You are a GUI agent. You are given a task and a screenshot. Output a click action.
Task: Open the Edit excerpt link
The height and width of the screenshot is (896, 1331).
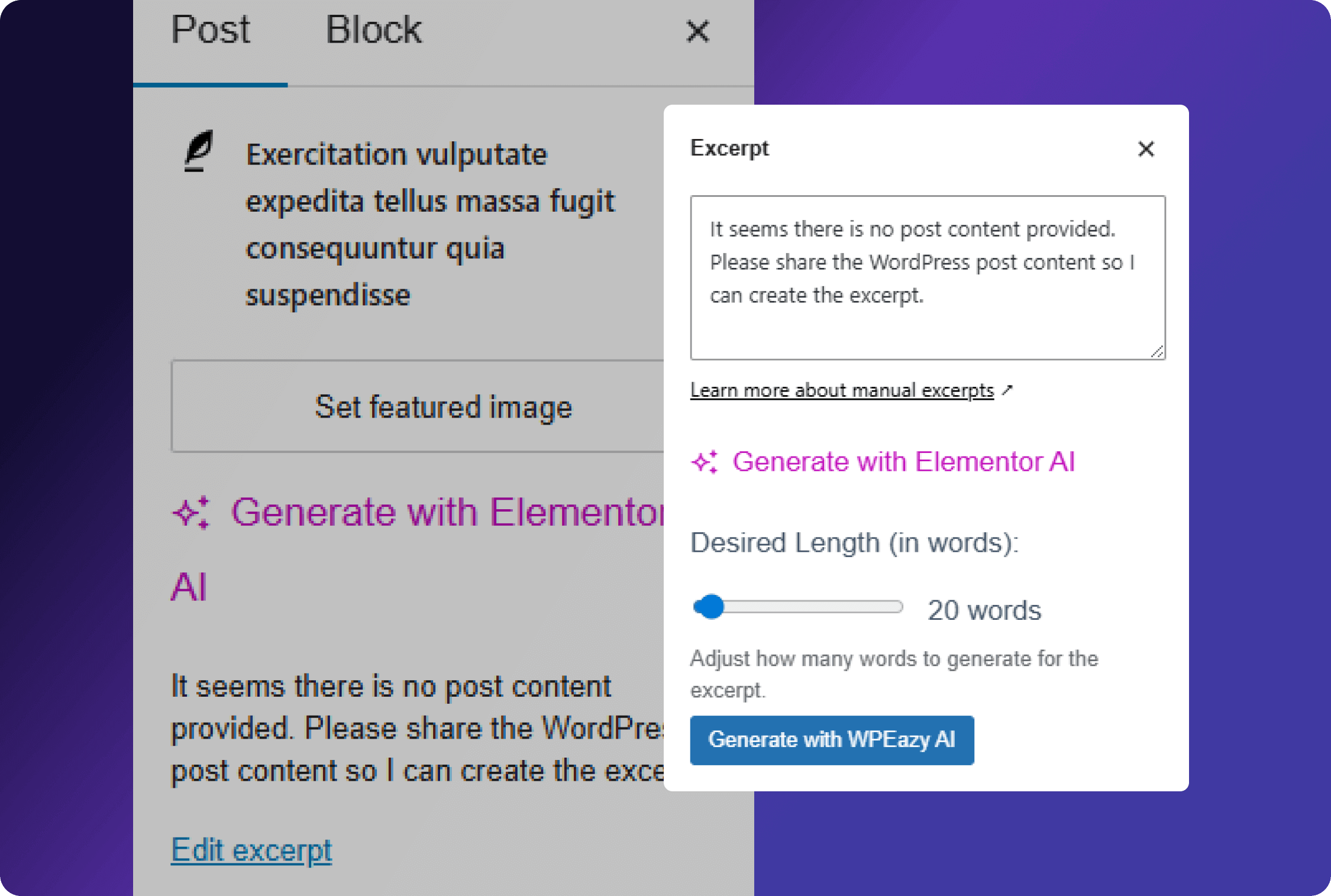[251, 850]
